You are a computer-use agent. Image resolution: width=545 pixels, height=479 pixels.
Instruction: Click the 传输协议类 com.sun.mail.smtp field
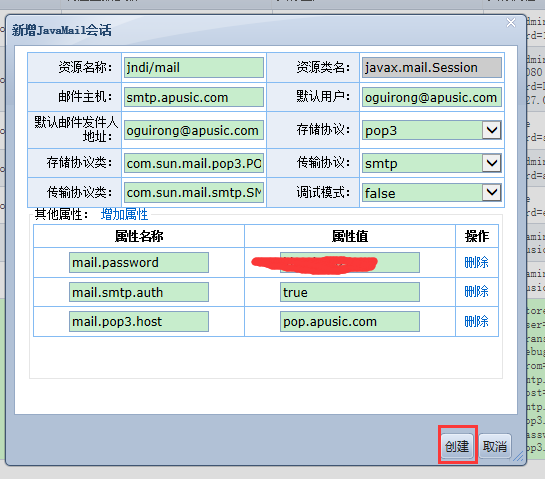point(194,192)
